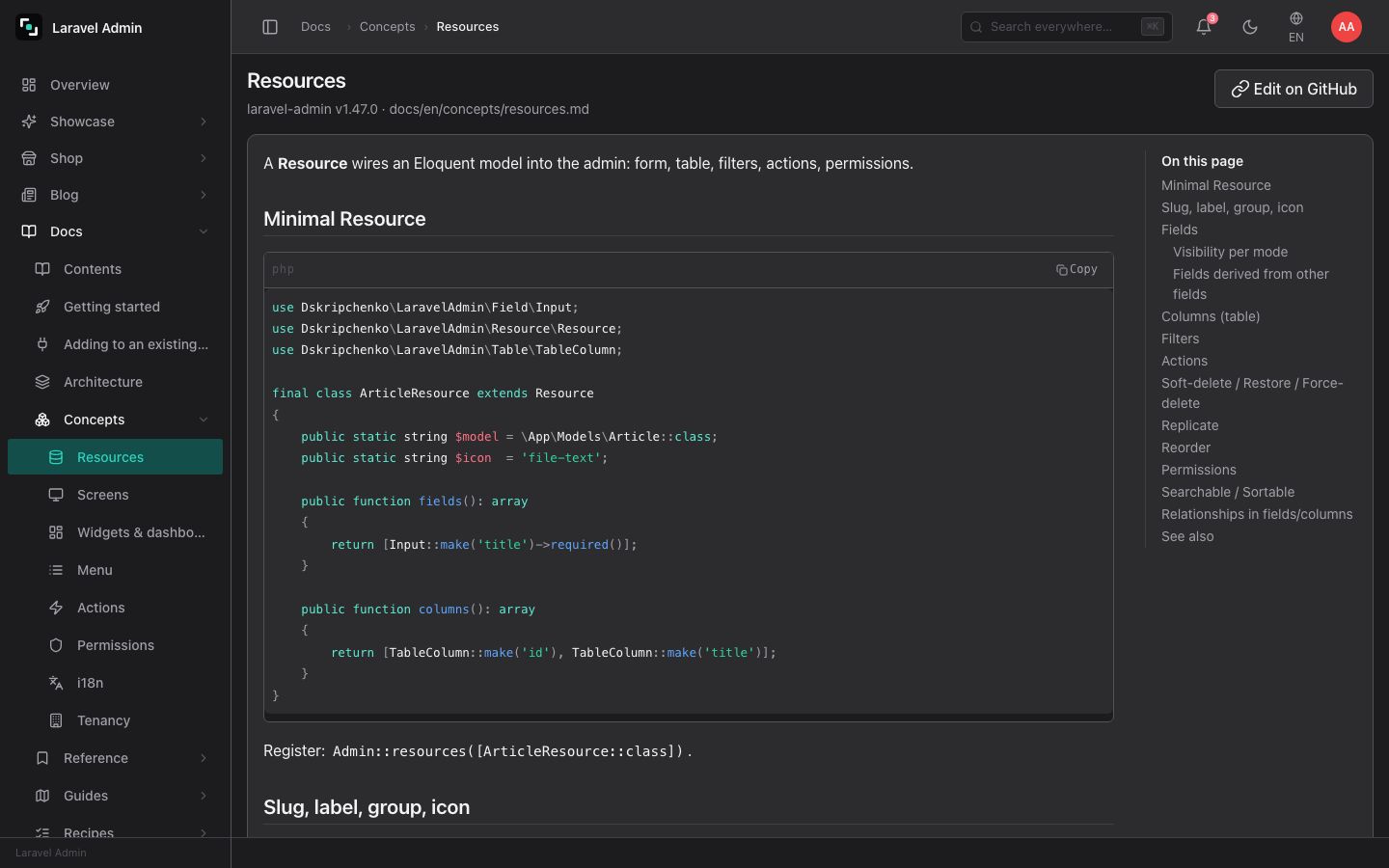Click the Showcase sparkle icon
The width and height of the screenshot is (1389, 868).
click(29, 122)
